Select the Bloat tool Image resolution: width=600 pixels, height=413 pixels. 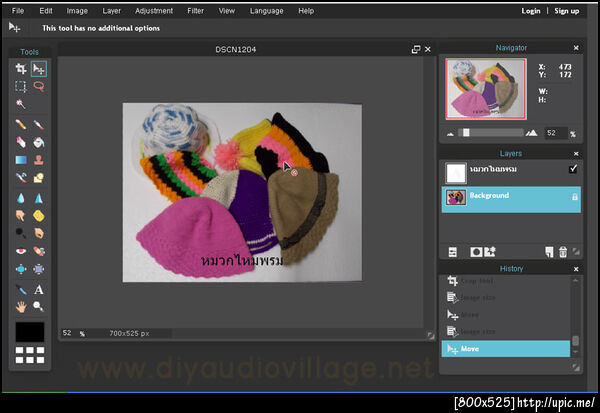21,269
